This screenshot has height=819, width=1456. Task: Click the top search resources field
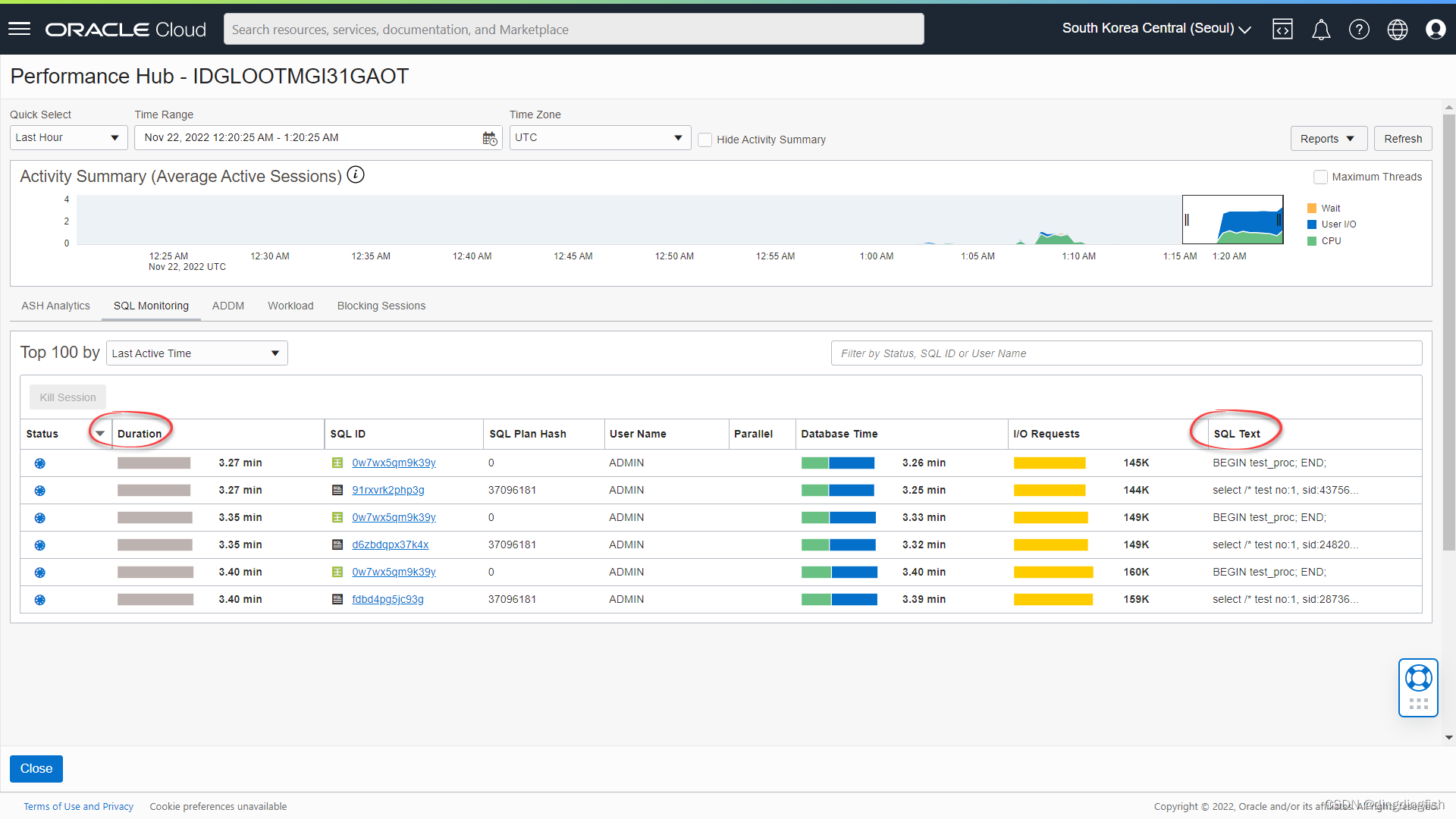pos(573,29)
